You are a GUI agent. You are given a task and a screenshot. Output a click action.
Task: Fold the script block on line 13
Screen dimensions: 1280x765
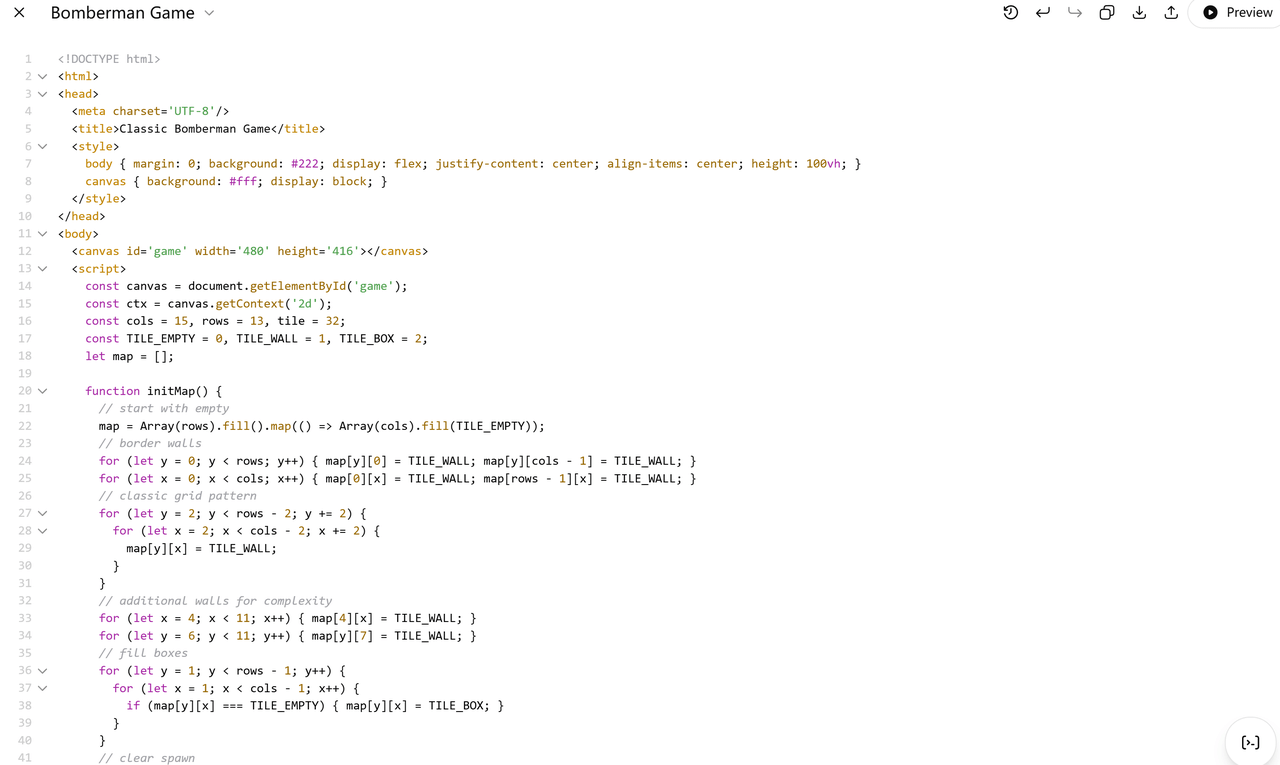42,269
